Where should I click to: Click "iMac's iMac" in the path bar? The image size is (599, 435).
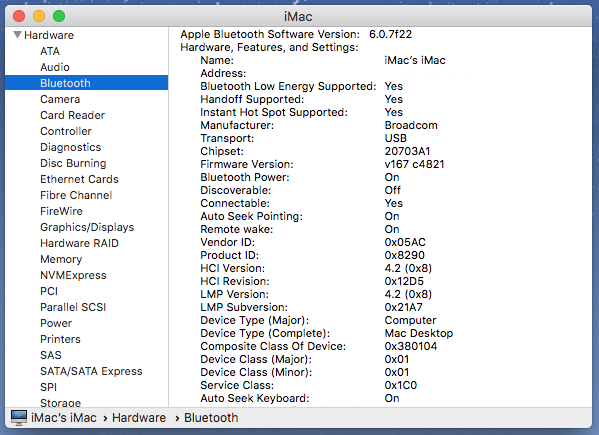(63, 418)
